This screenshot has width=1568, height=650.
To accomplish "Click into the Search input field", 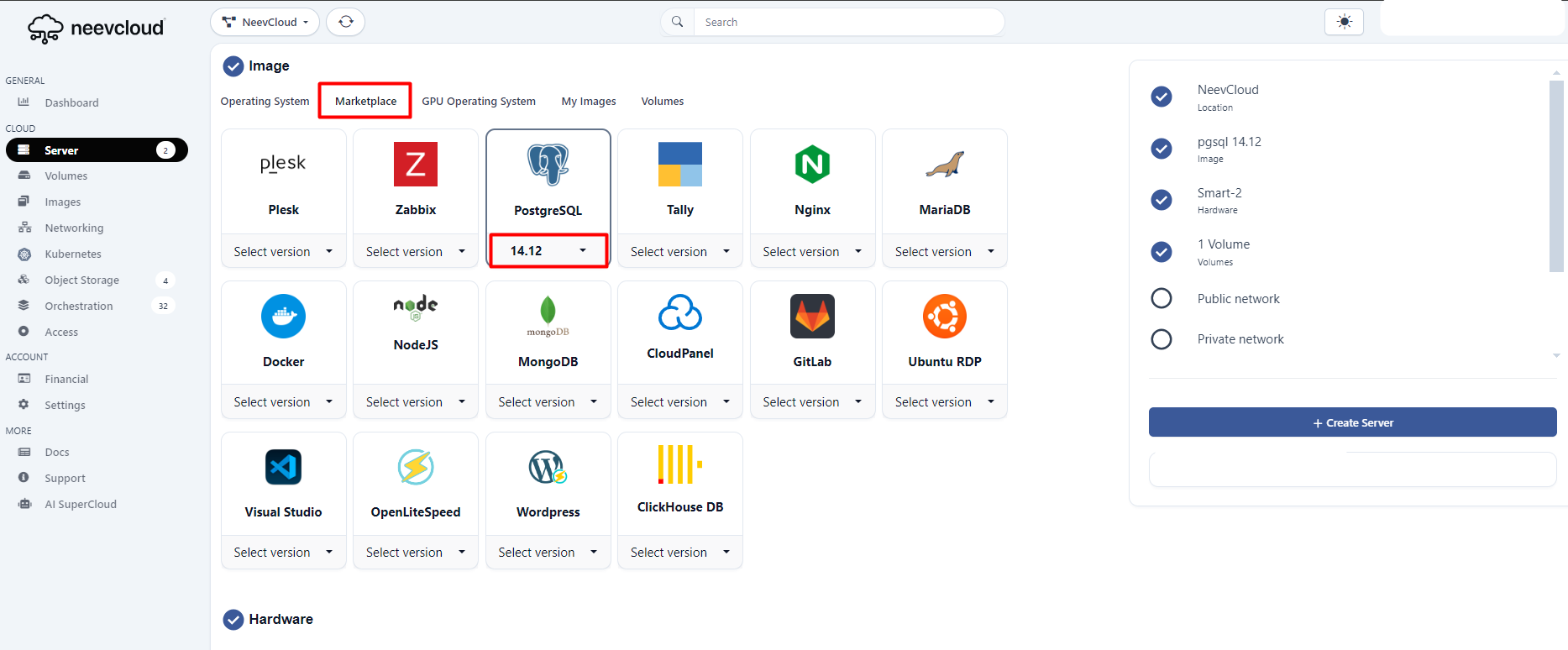I will (x=848, y=22).
